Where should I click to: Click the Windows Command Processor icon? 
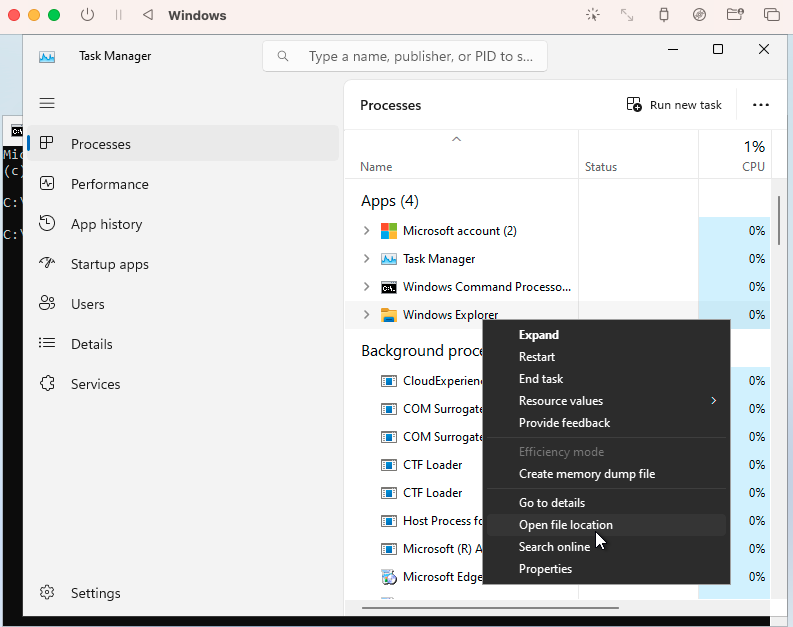point(388,287)
